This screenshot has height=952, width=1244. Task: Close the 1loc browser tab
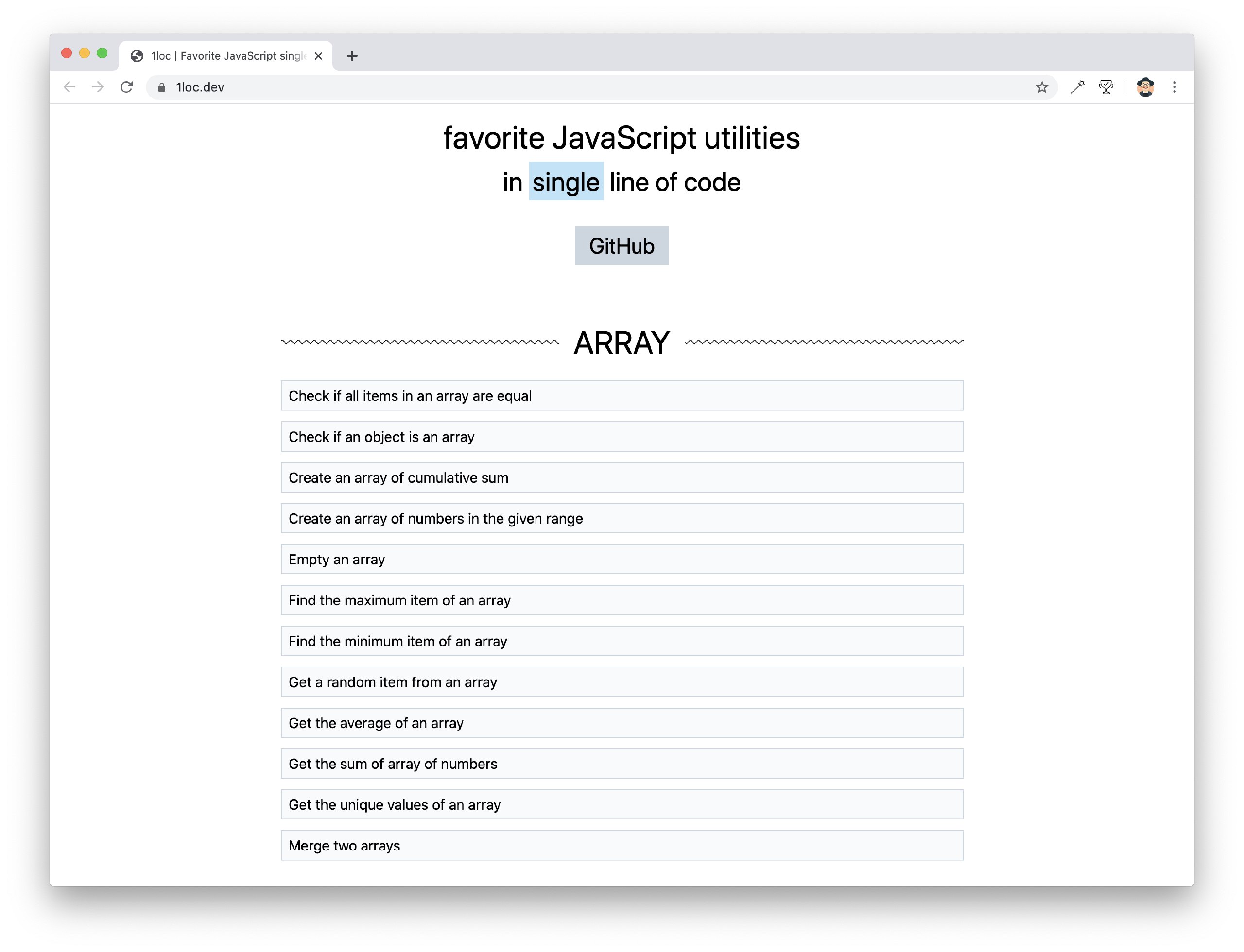318,56
